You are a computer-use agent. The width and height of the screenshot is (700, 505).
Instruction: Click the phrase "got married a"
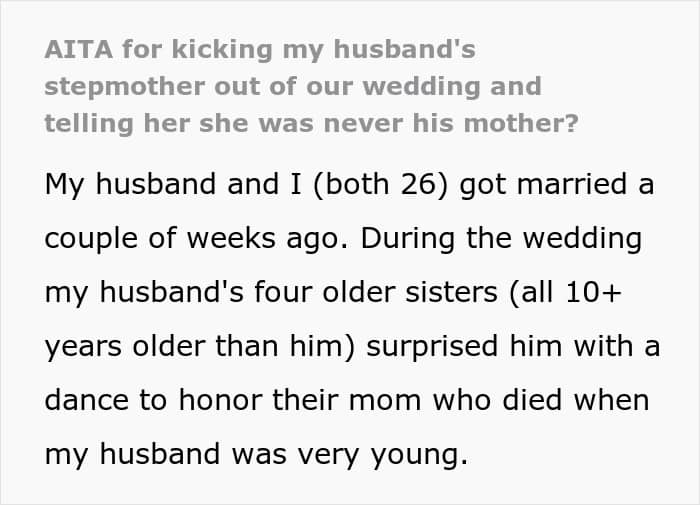[x=557, y=186]
